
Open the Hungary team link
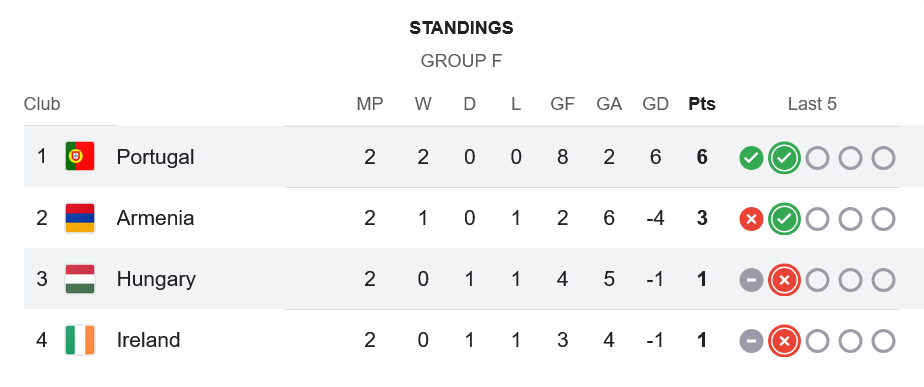[156, 279]
